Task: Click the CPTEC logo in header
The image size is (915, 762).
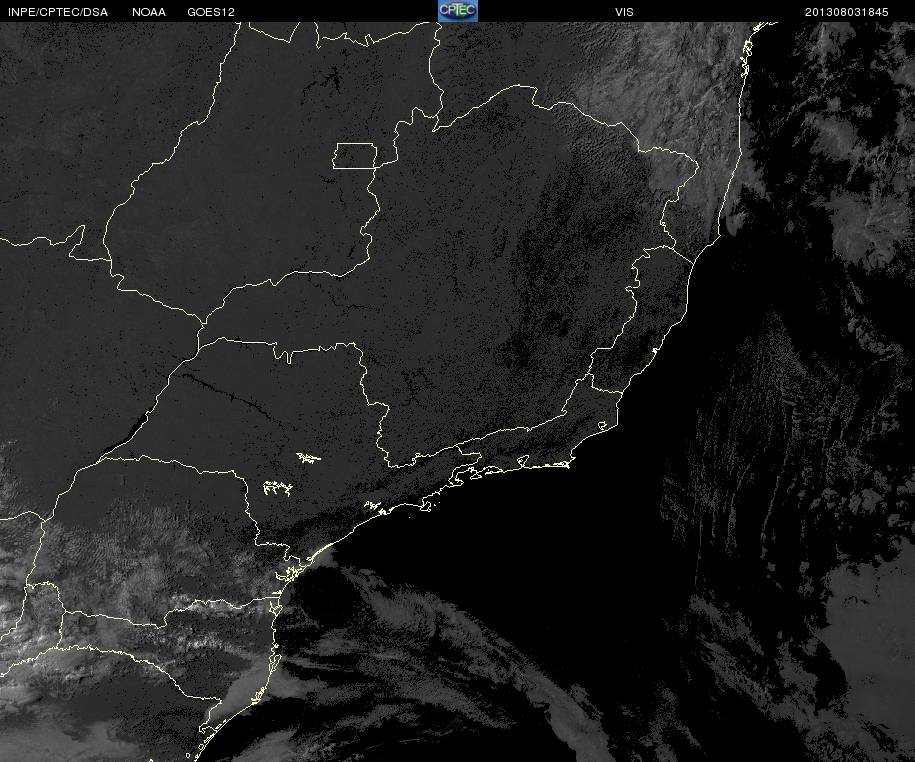Action: 458,11
